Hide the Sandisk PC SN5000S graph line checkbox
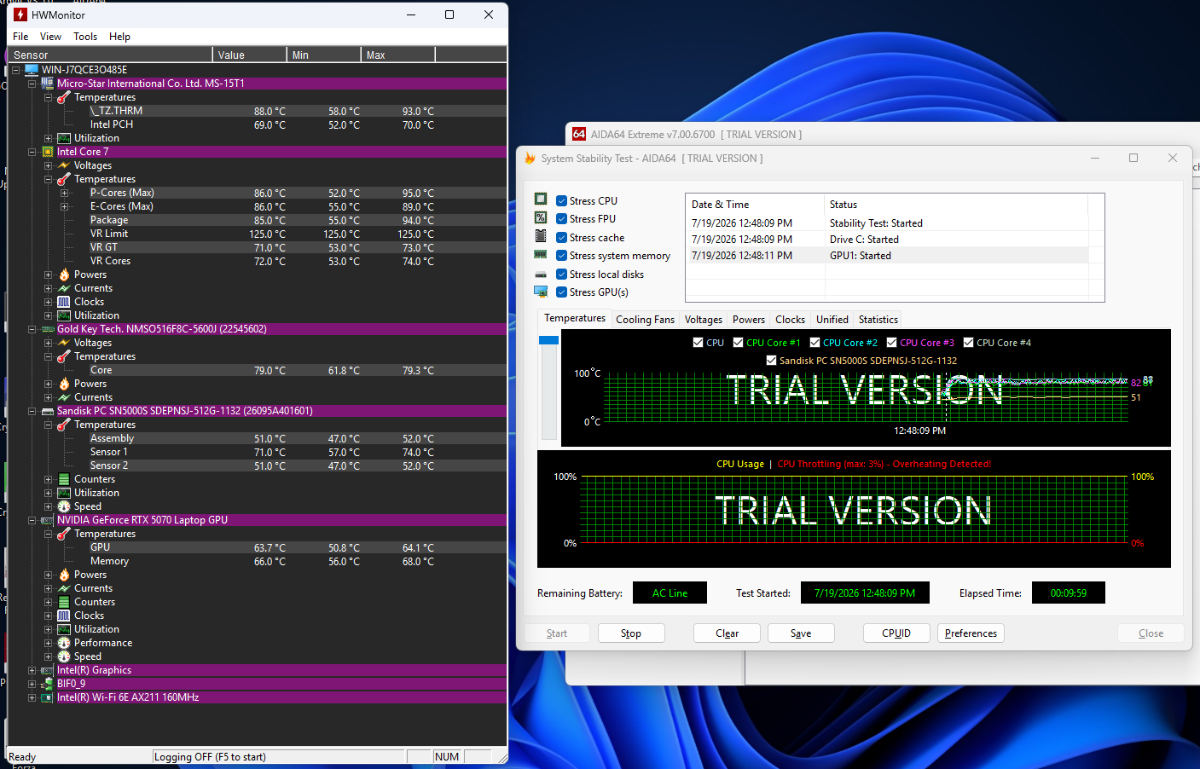This screenshot has width=1200, height=769. pyautogui.click(x=771, y=360)
